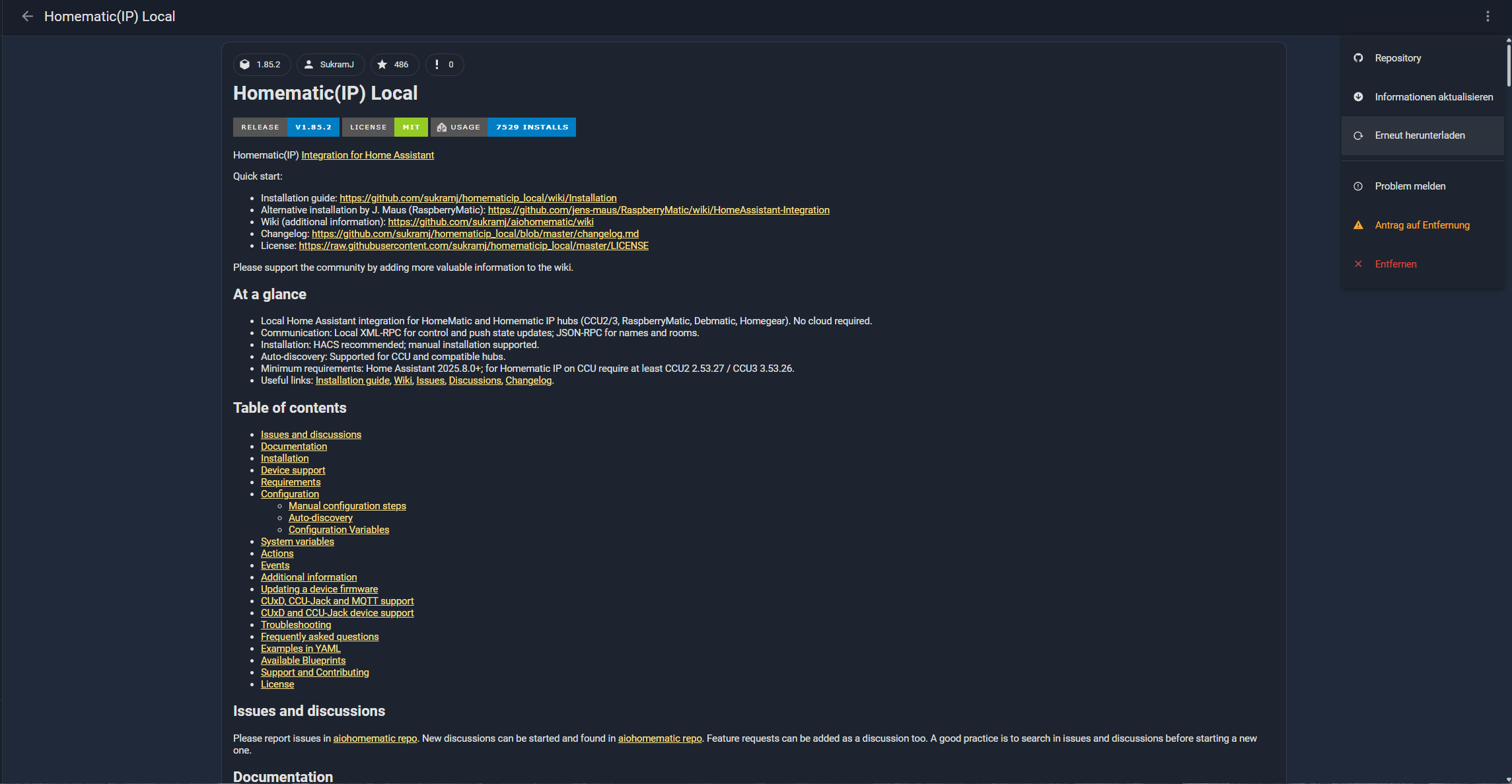Click Discussions in Useful links
The image size is (1512, 784).
475,380
